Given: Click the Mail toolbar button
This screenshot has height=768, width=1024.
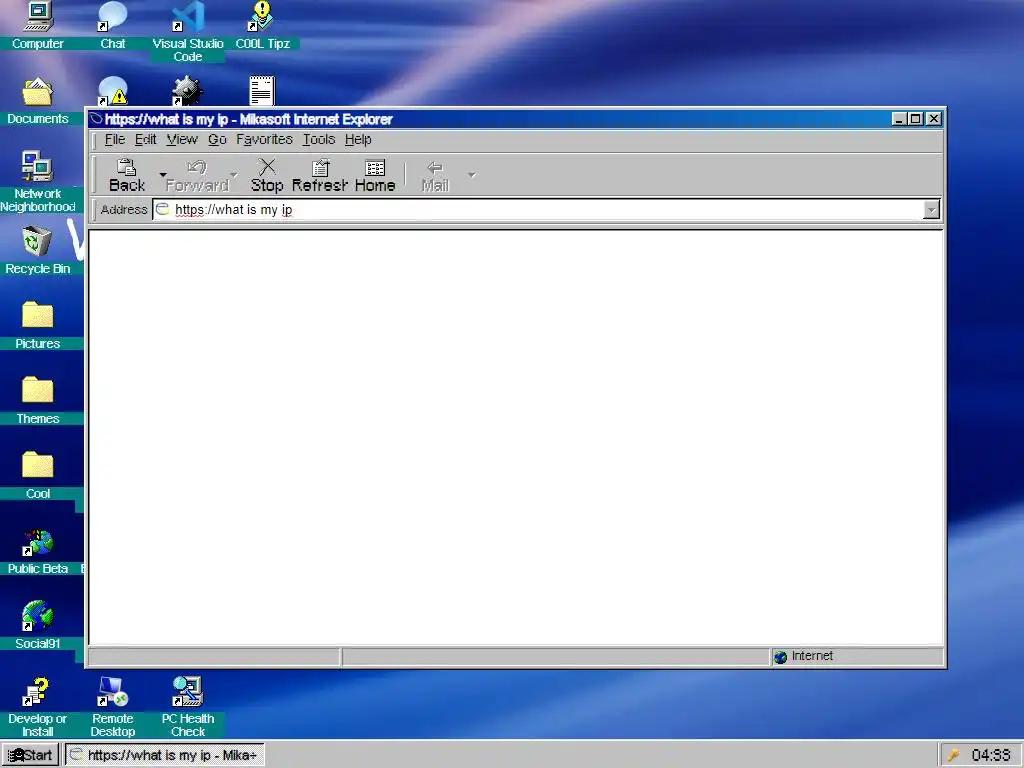Looking at the screenshot, I should (435, 176).
